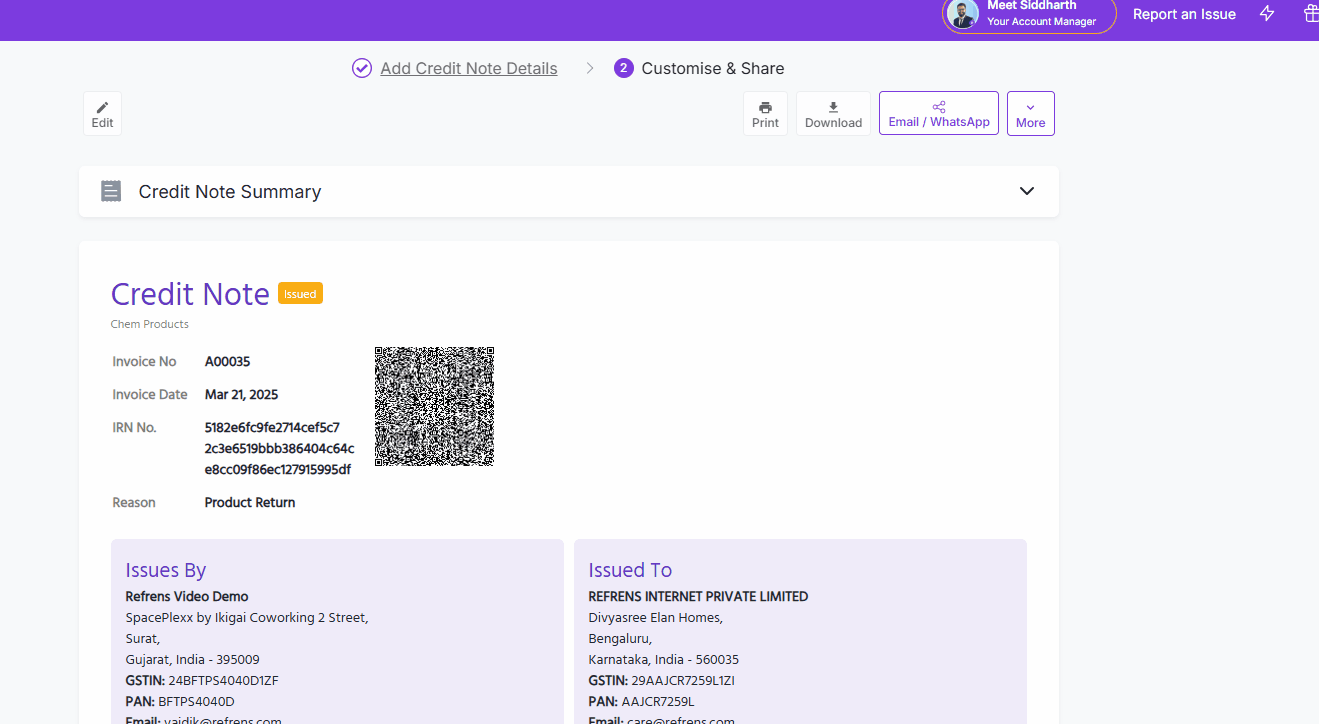Click the lightning bolt icon
Viewport: 1319px width, 724px height.
click(1267, 14)
